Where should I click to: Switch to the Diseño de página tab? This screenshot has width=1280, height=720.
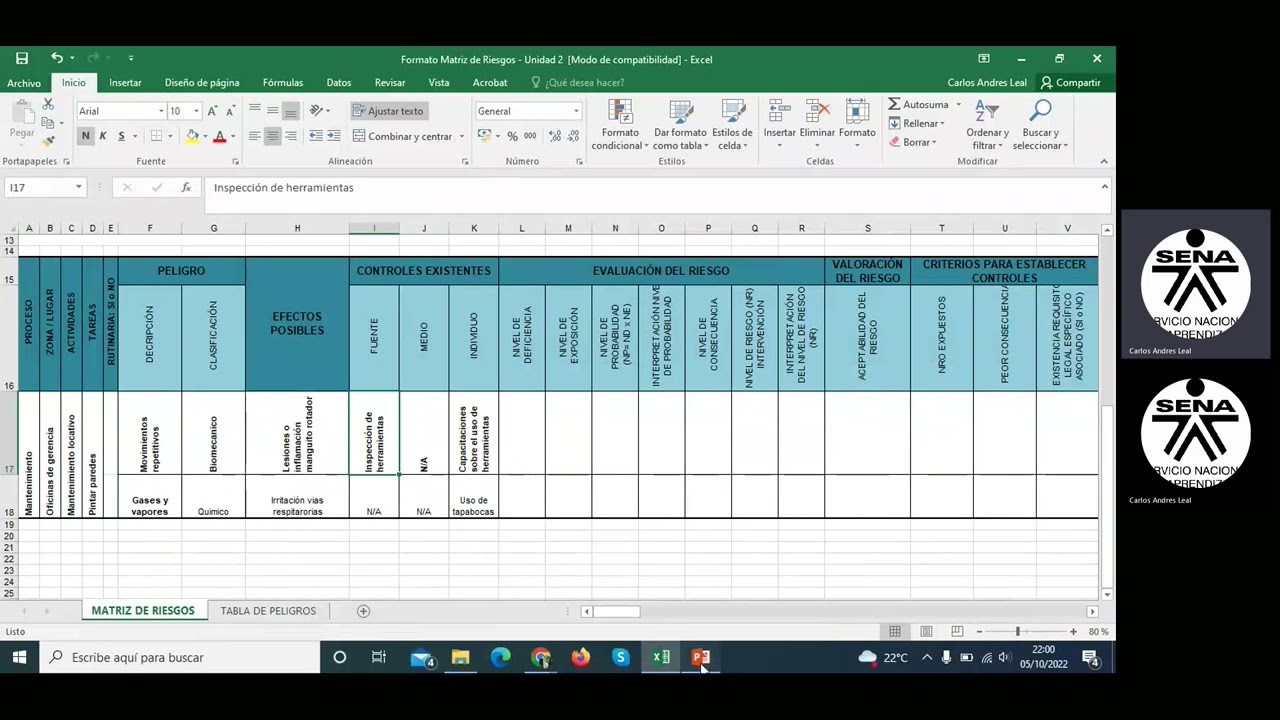(202, 83)
